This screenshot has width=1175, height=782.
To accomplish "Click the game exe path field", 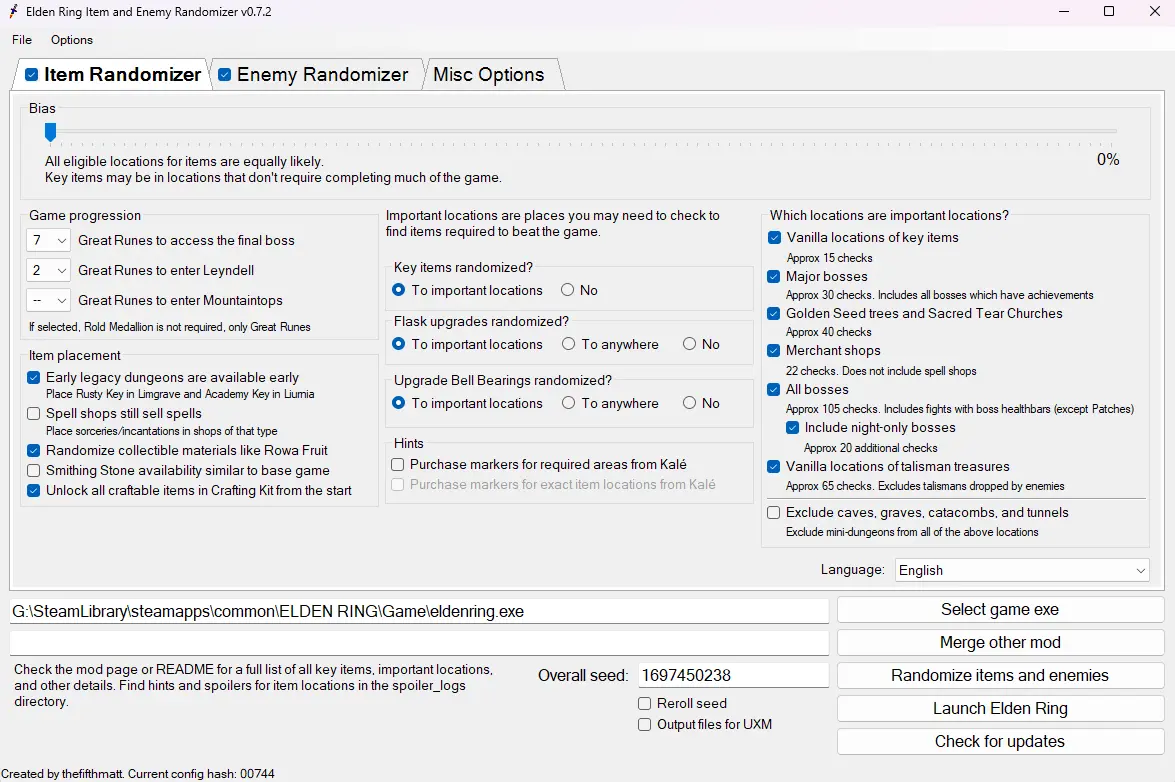I will pyautogui.click(x=419, y=611).
